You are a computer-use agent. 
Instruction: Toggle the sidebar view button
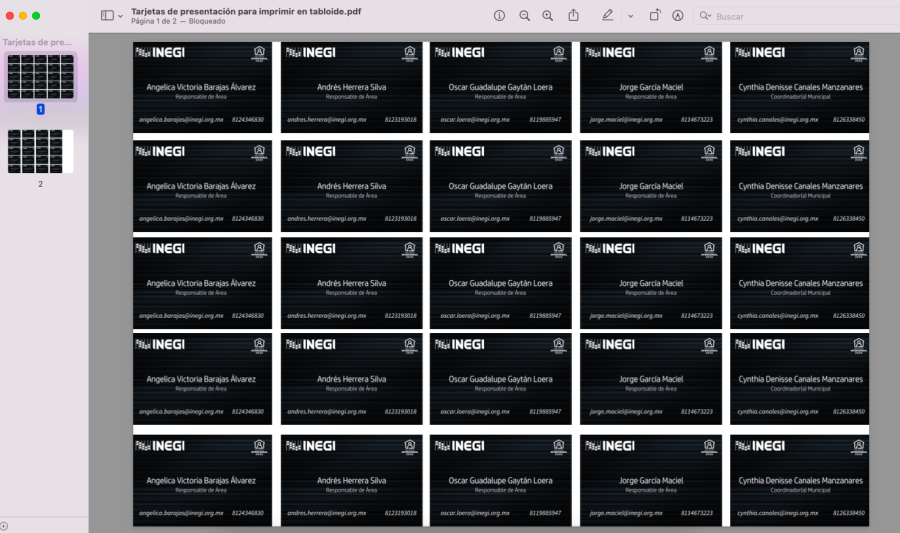[x=107, y=16]
